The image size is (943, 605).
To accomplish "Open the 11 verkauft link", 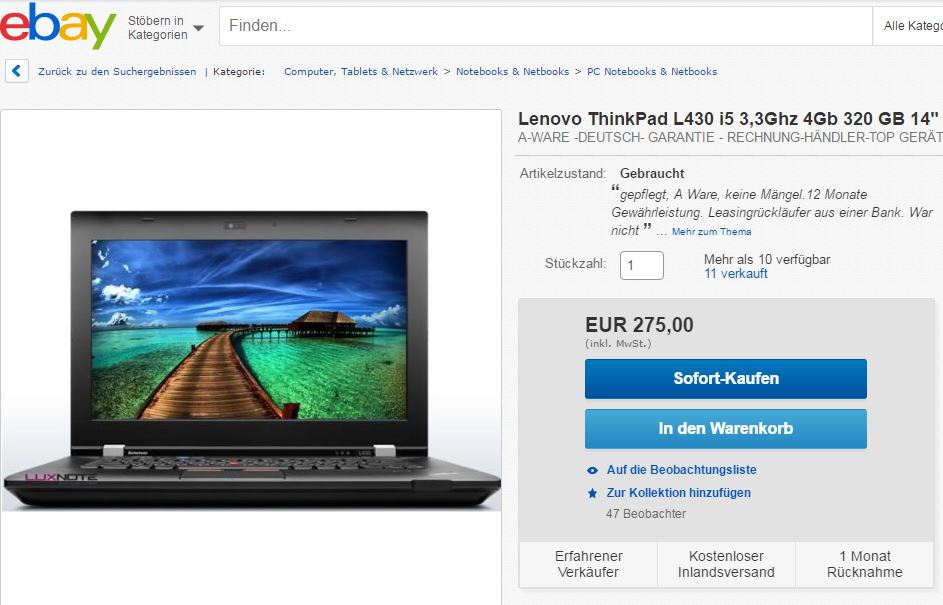I will point(736,274).
